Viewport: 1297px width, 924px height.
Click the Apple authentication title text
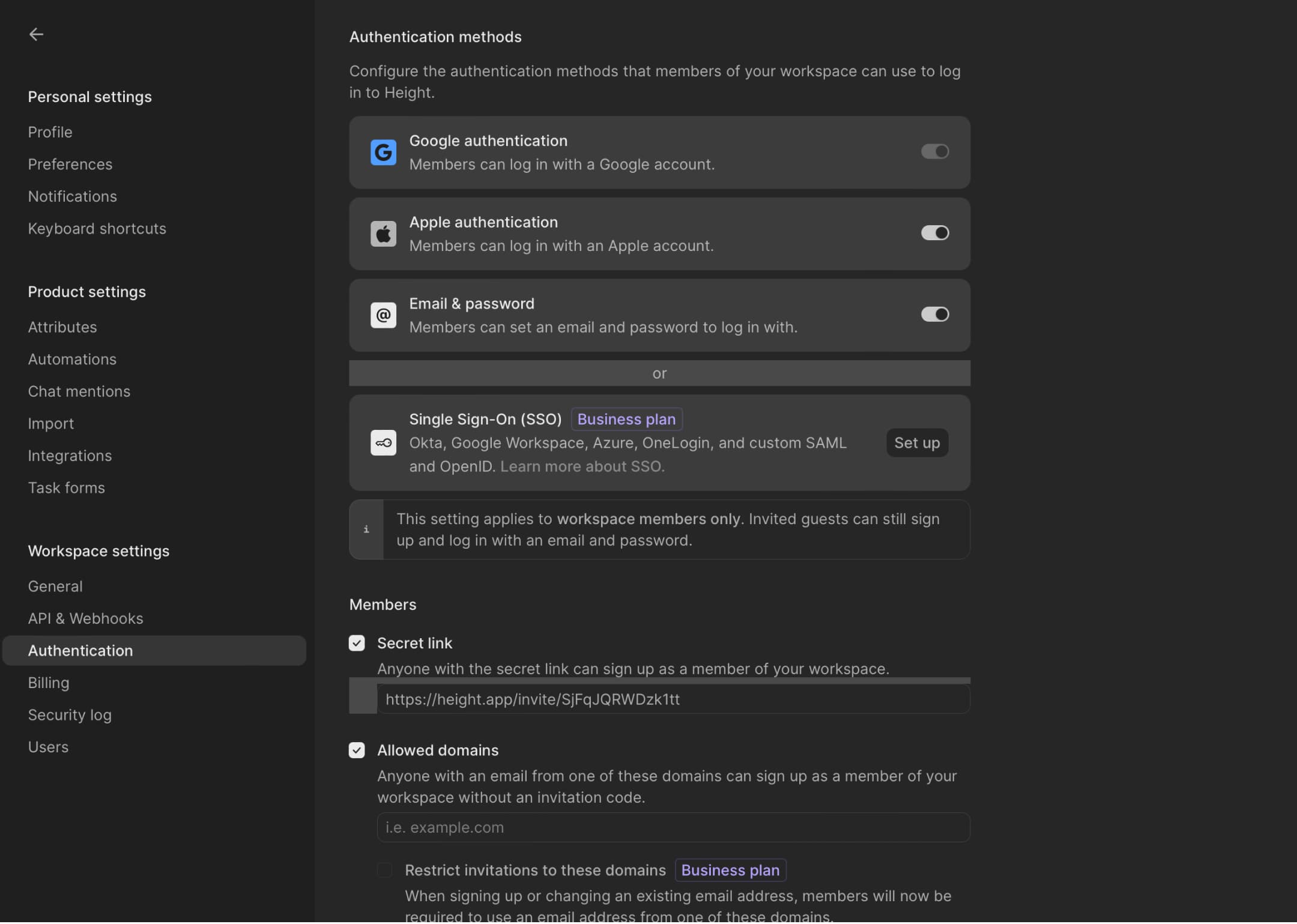[x=483, y=223]
